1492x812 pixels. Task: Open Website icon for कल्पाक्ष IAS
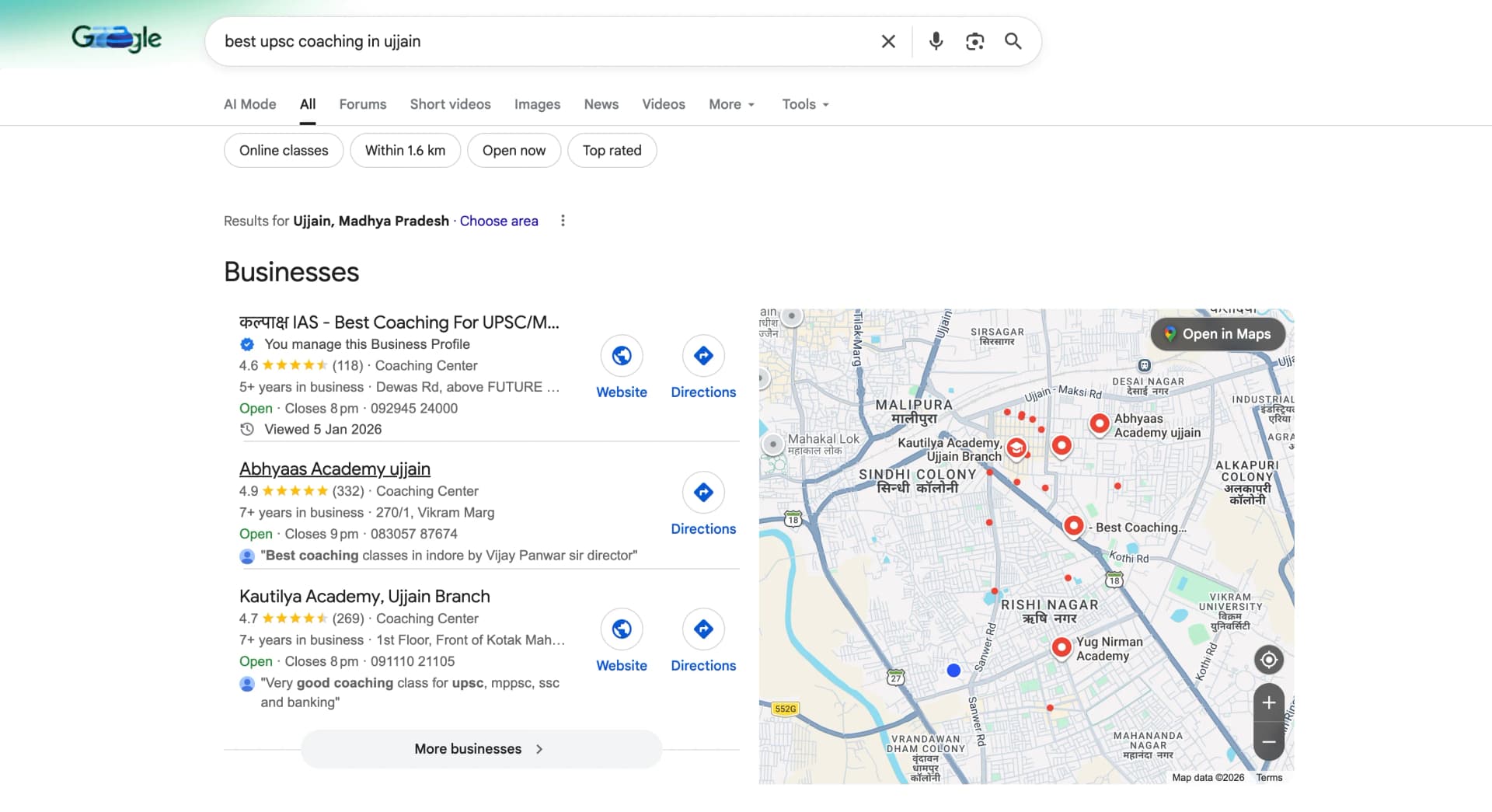click(x=622, y=356)
